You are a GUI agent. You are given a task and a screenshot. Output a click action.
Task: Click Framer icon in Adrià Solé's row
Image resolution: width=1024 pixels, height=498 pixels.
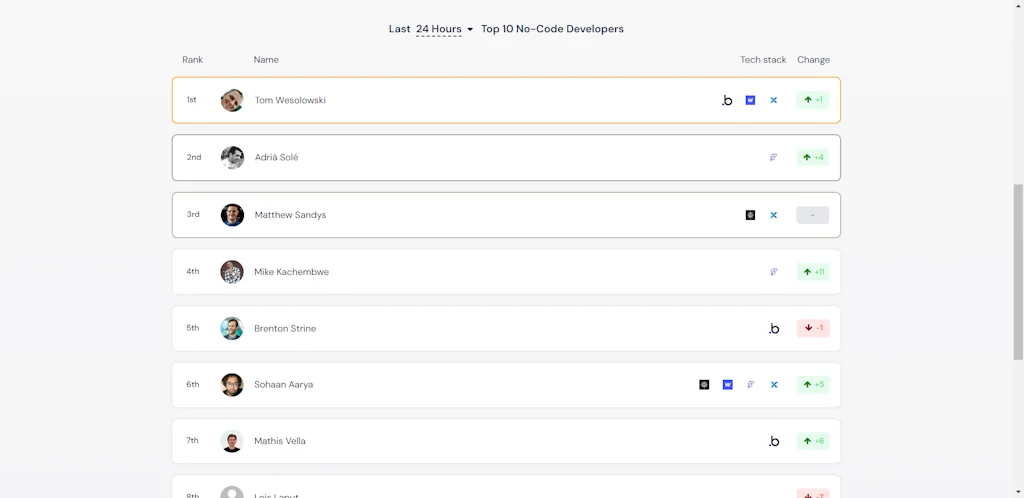(x=774, y=157)
